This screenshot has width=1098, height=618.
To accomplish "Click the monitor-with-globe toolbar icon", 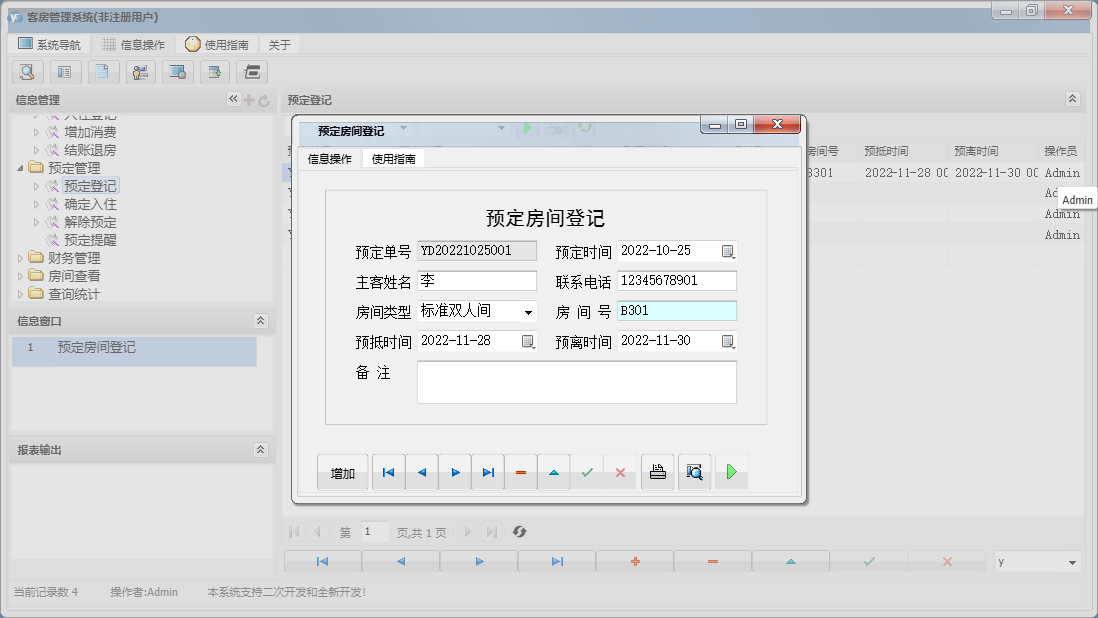I will pos(177,72).
